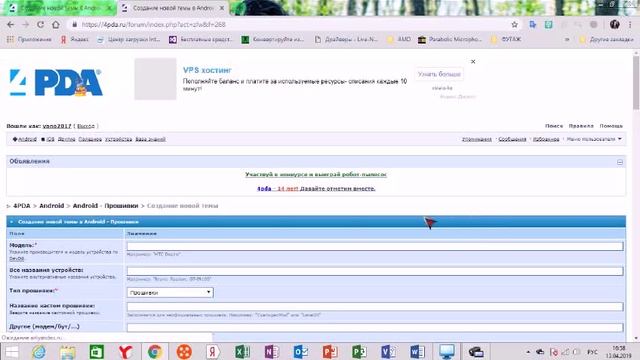Click the Другое (модем/бут) input field
The image size is (640, 360).
(375, 327)
